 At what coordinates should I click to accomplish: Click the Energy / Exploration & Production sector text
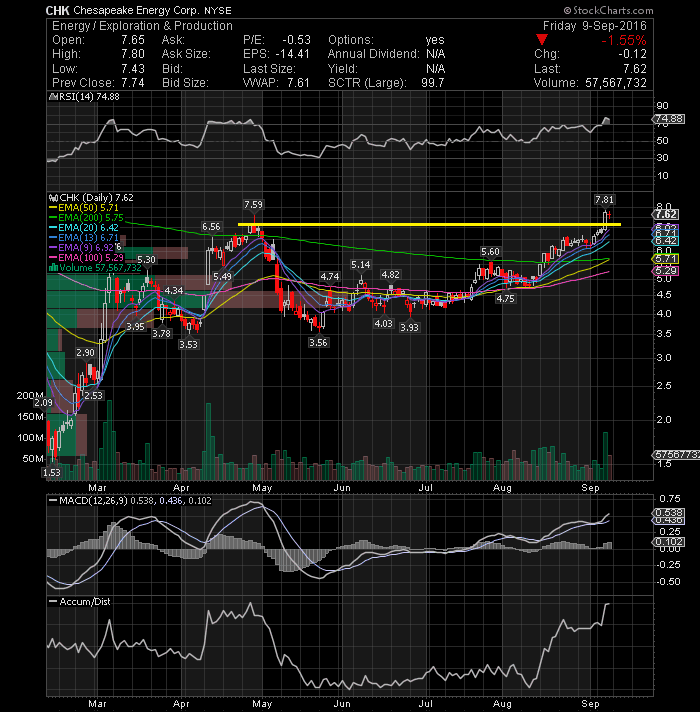click(x=142, y=26)
